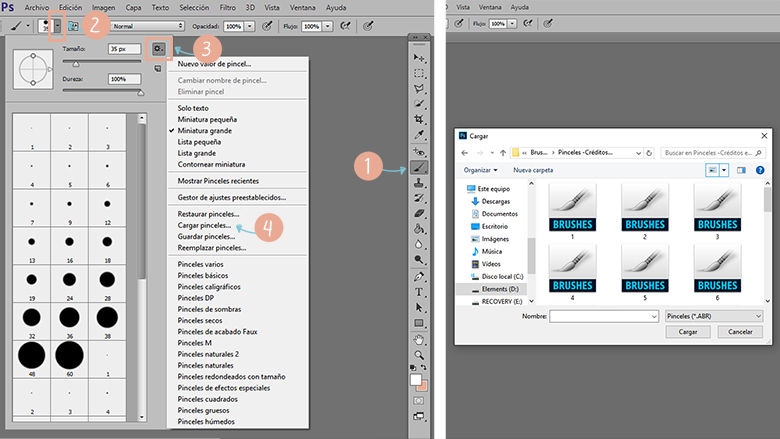
Task: Choose Restaurar pinceles... from the menu
Action: pos(208,214)
